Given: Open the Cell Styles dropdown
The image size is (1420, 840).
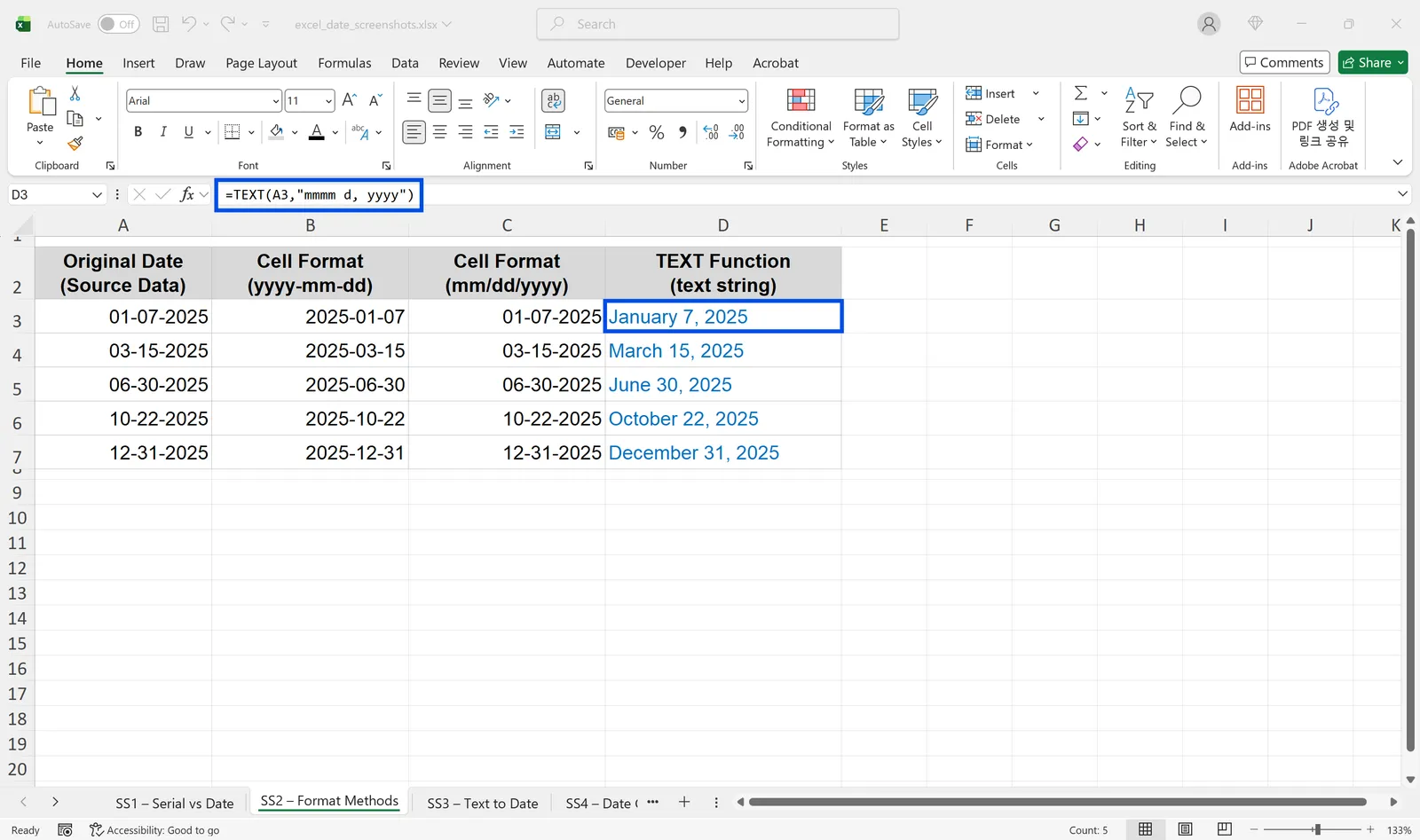Looking at the screenshot, I should pyautogui.click(x=922, y=118).
